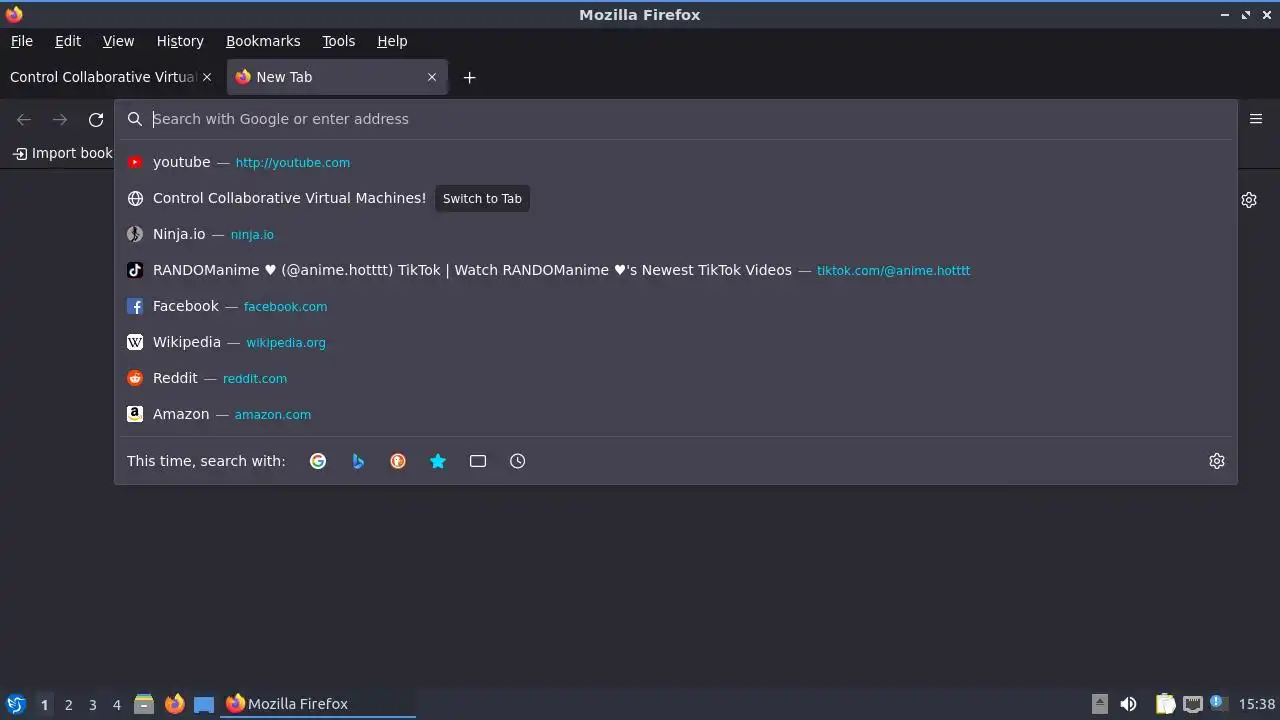
Task: Open facebook.com suggestion link
Action: (285, 307)
